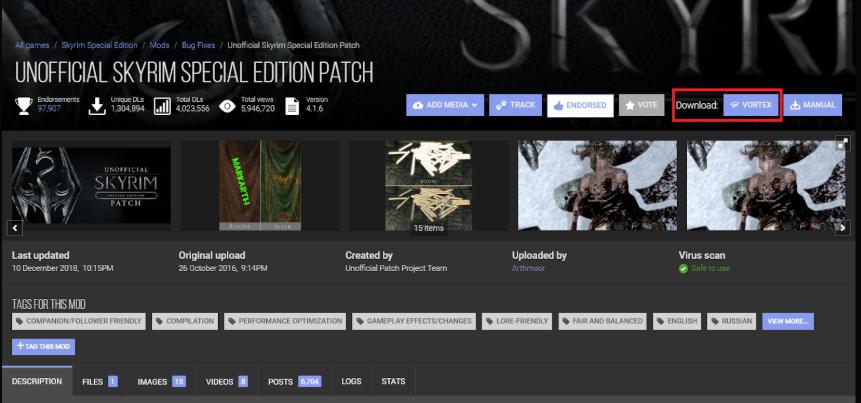
Task: Click the version number 4.1.6
Action: click(314, 109)
